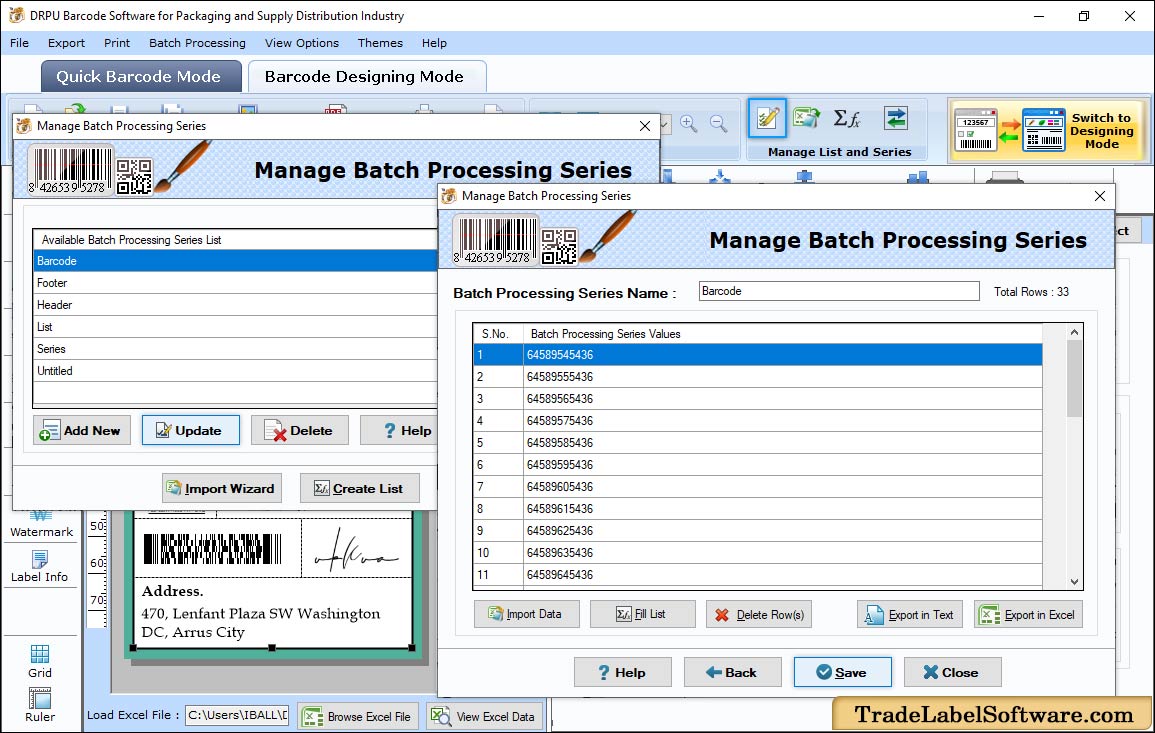Click Close button beside Save
The width and height of the screenshot is (1155, 733).
click(x=952, y=672)
